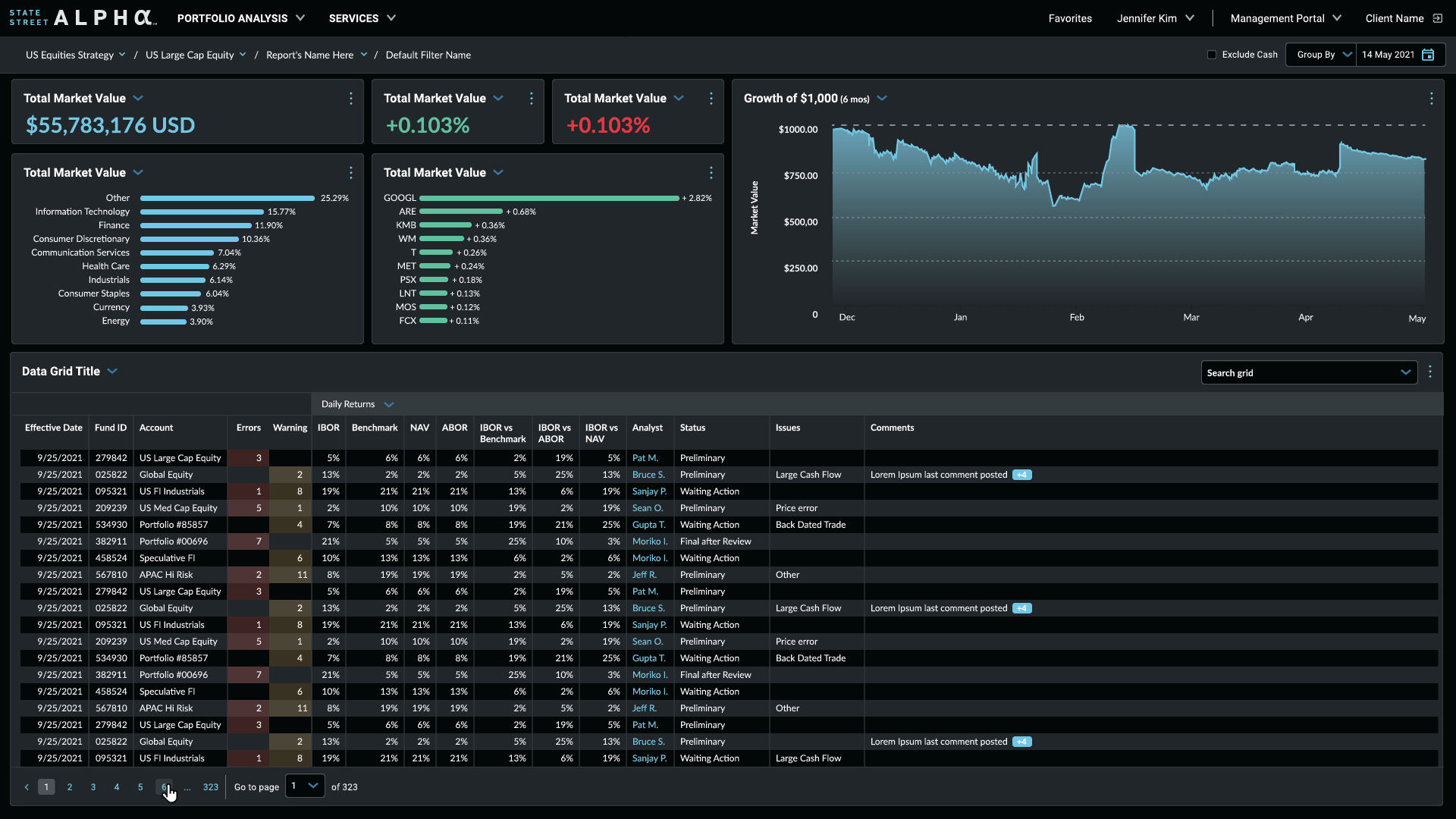The image size is (1456, 819).
Task: Open analyst Bruce S. link in second row
Action: click(x=648, y=475)
